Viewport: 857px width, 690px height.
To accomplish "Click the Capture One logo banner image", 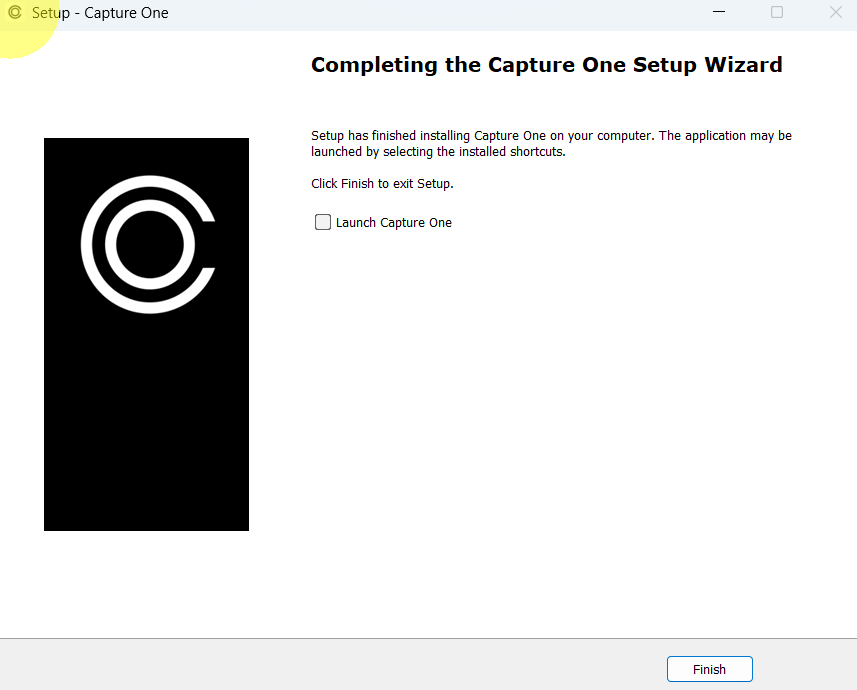I will 146,334.
